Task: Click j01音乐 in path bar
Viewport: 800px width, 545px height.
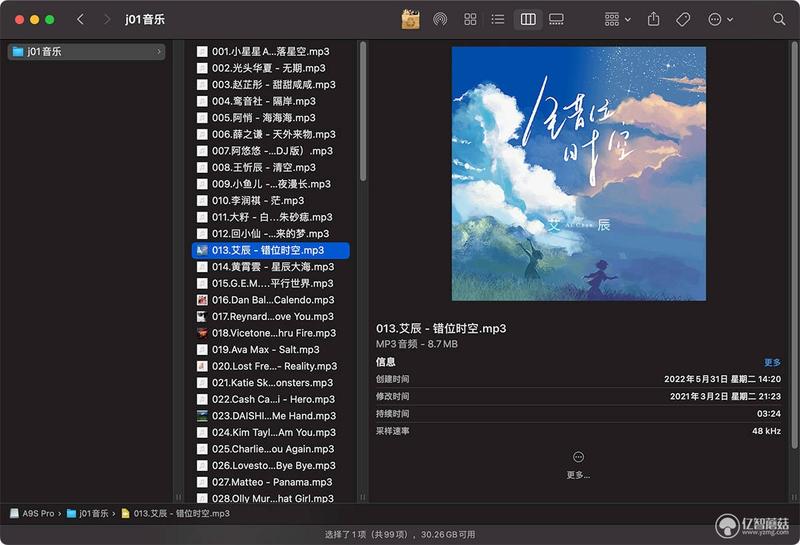Action: pyautogui.click(x=88, y=513)
